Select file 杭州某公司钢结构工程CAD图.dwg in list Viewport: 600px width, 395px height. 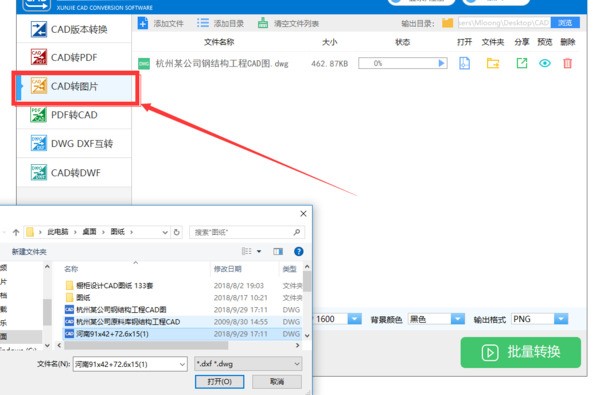click(222, 64)
